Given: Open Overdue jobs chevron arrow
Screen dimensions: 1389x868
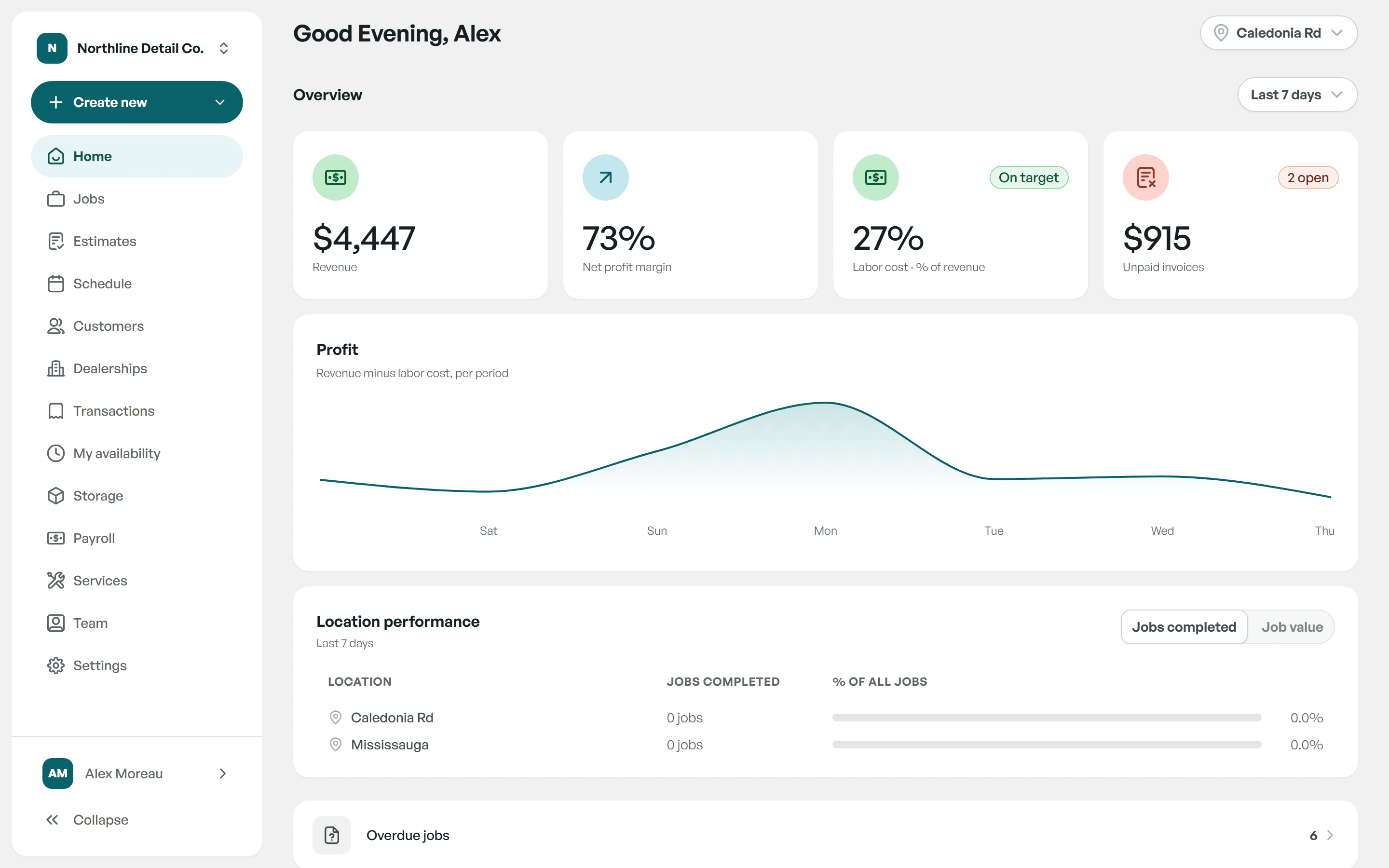Looking at the screenshot, I should (1331, 835).
